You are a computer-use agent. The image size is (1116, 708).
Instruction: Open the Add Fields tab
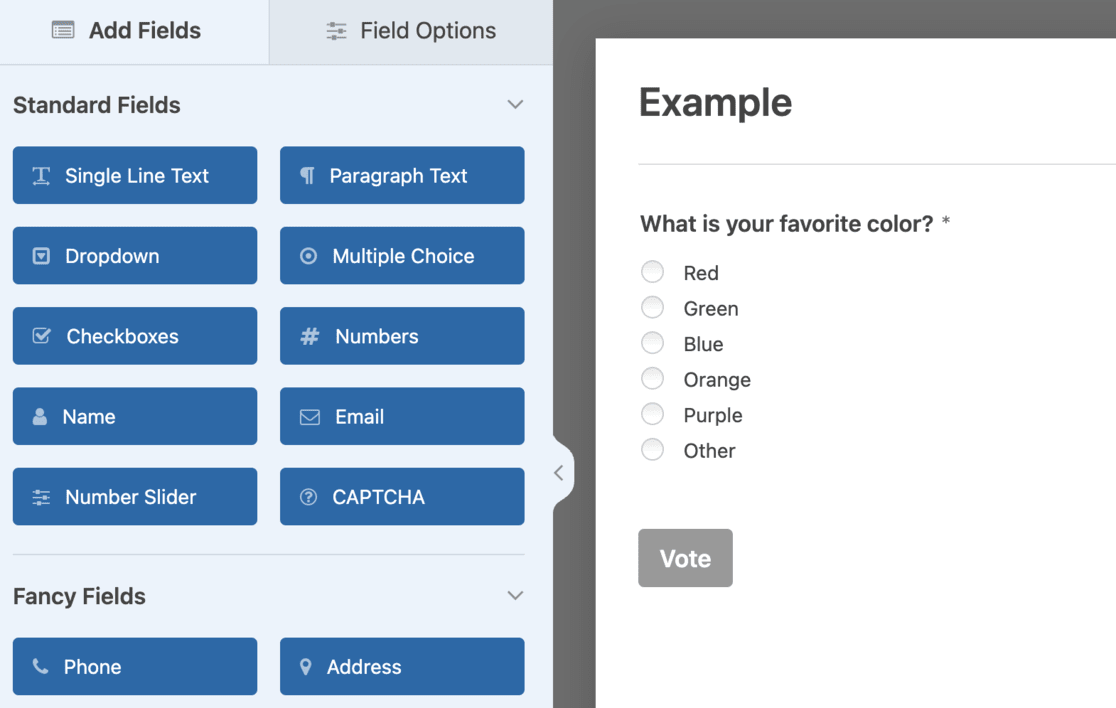pyautogui.click(x=124, y=31)
